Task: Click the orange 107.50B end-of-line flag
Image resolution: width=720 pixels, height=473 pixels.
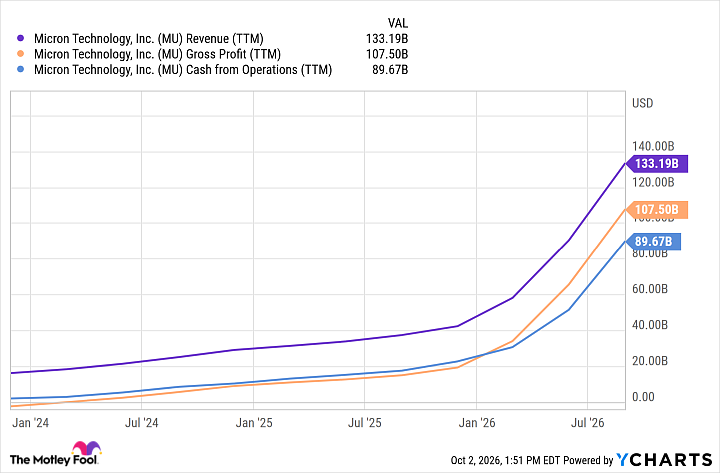Action: pyautogui.click(x=657, y=210)
